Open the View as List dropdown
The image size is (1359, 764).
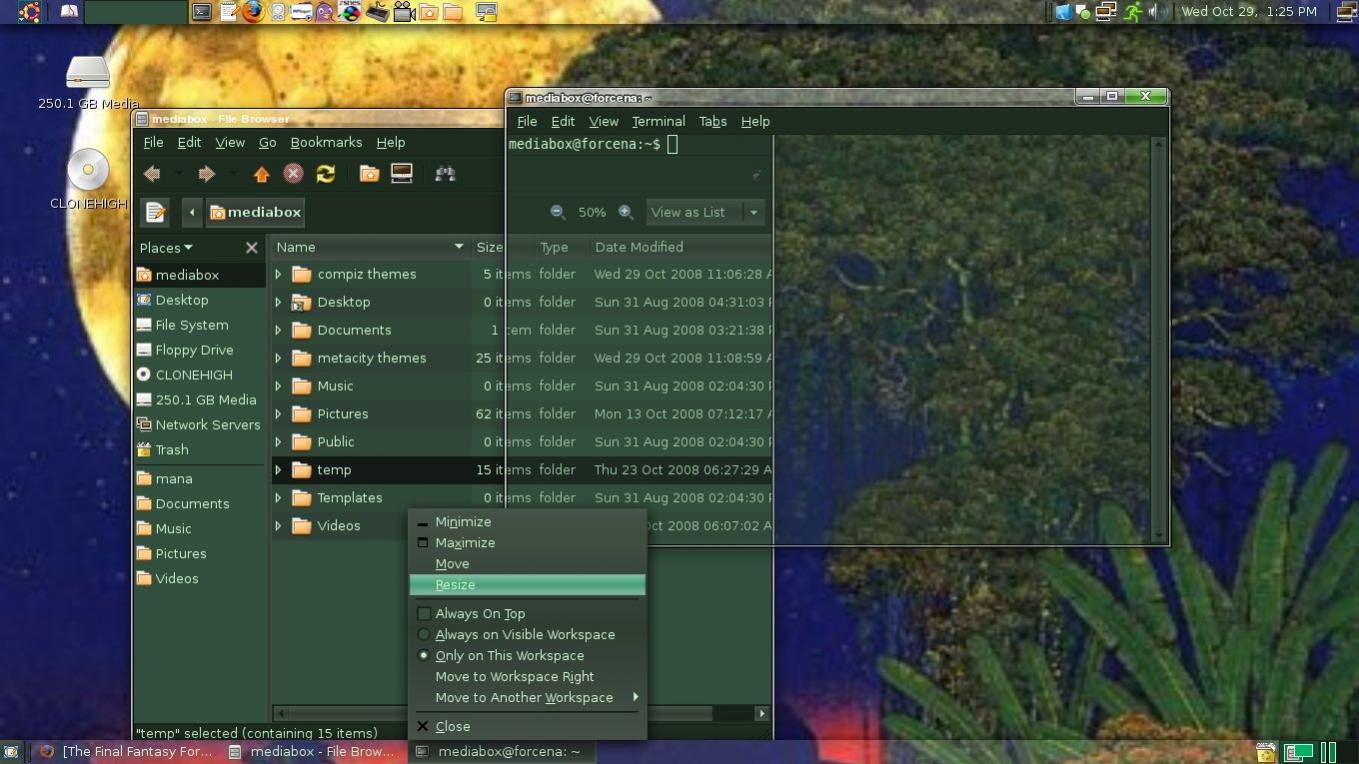coord(705,212)
